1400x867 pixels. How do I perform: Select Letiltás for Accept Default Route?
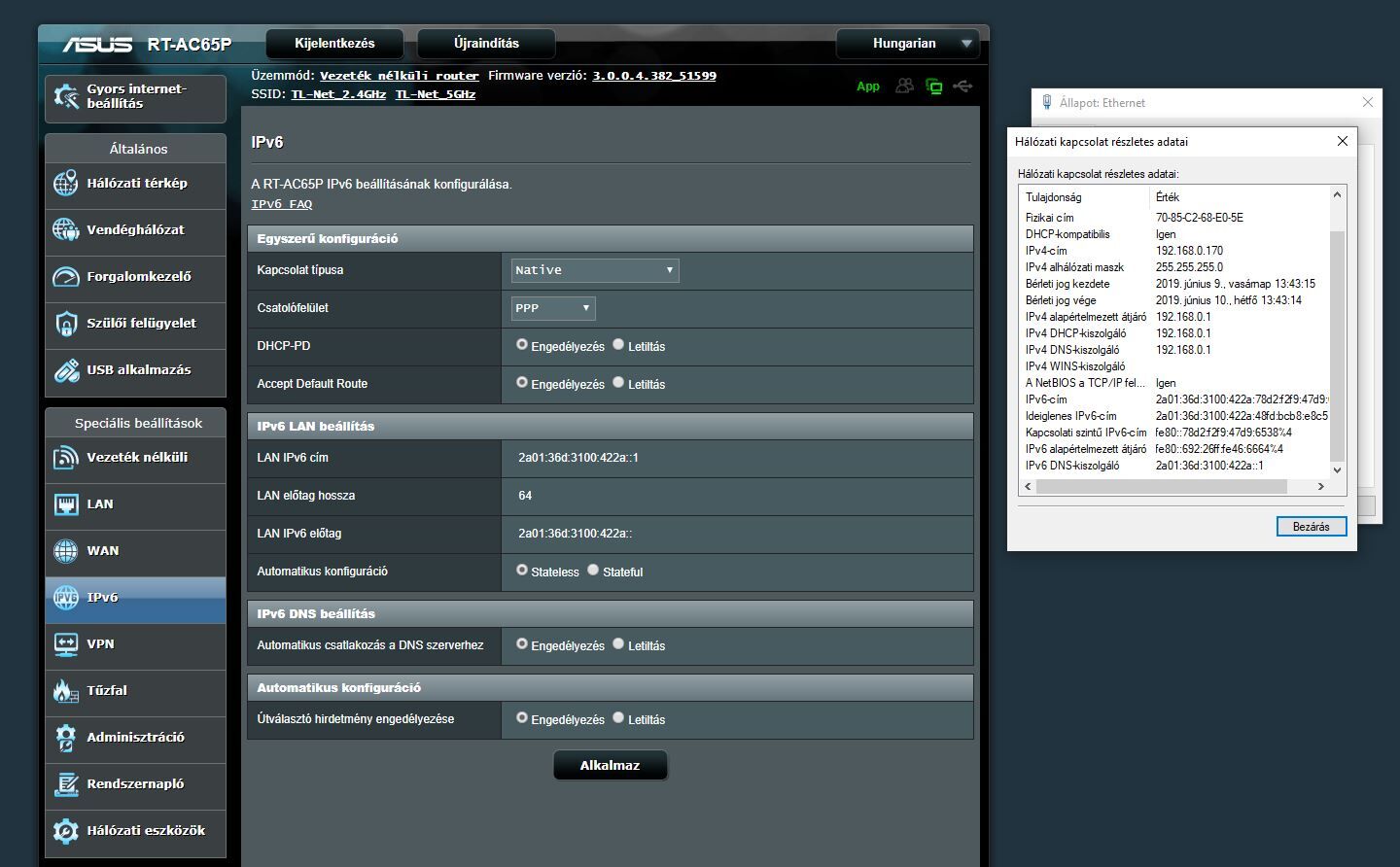(x=618, y=383)
